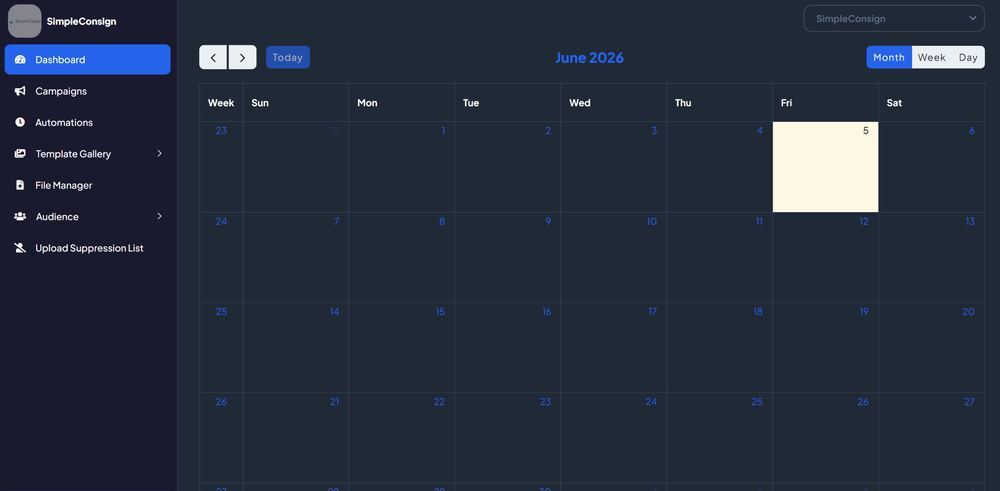Click the SimpleConsign logo image

(24, 21)
